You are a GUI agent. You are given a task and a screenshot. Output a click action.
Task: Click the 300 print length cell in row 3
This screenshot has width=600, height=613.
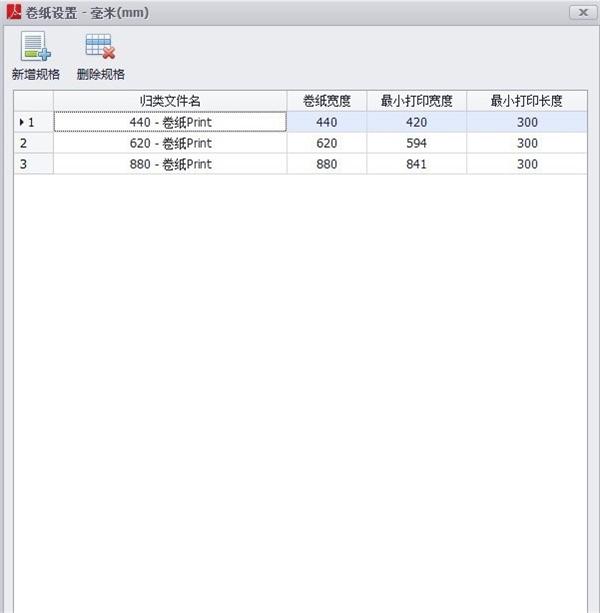point(527,163)
